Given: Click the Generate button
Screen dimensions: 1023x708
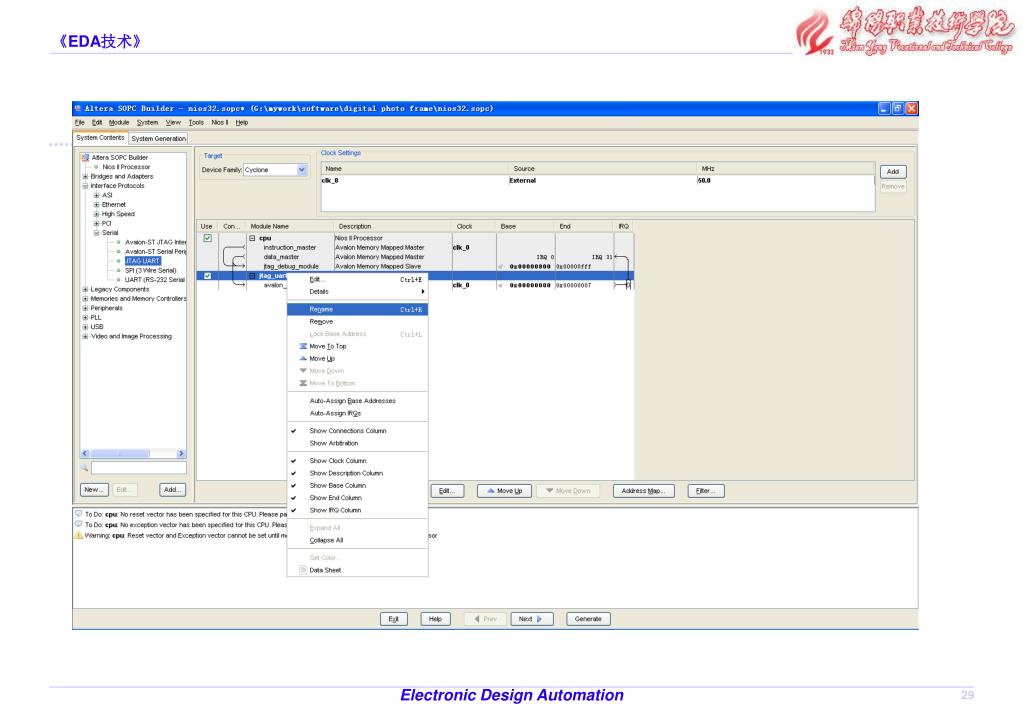Looking at the screenshot, I should click(x=588, y=619).
